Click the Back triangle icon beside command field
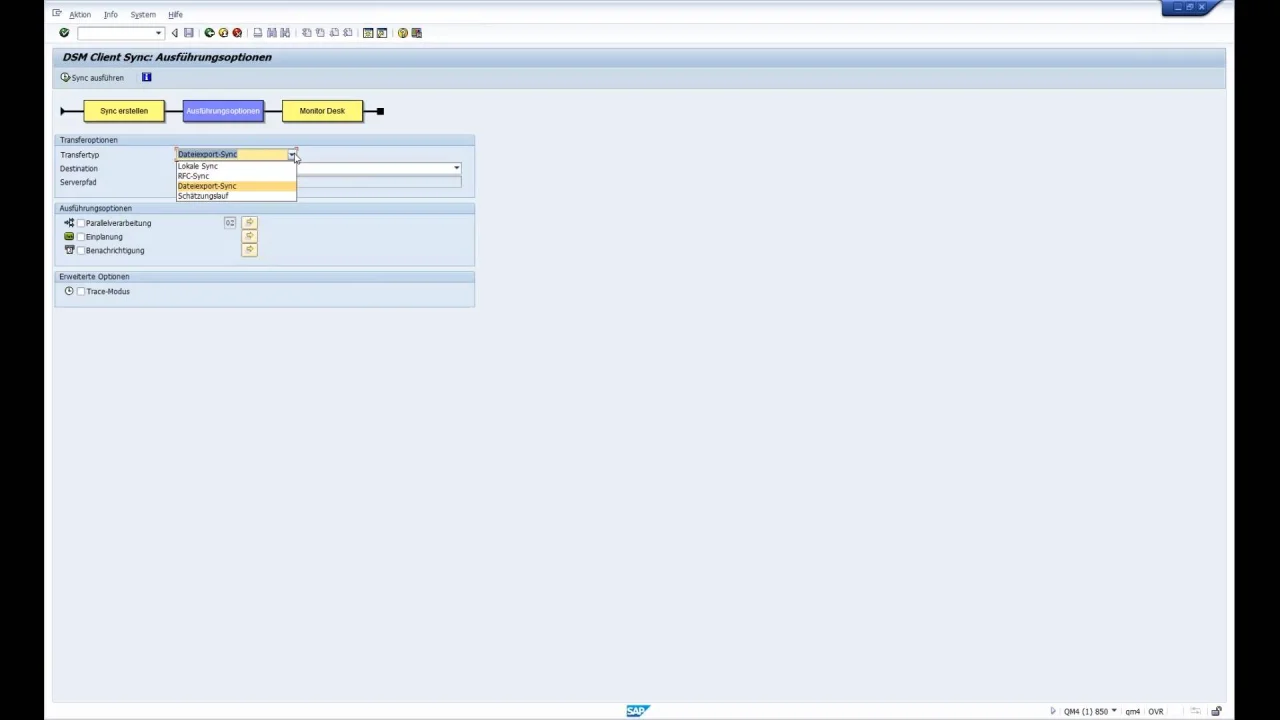 coord(174,33)
